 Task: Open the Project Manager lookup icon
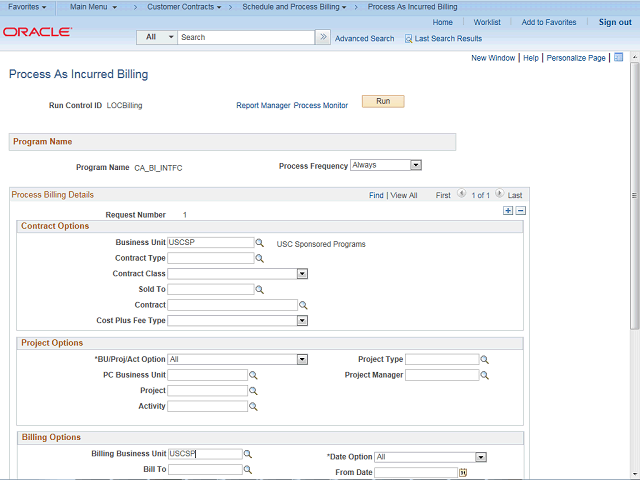coord(485,376)
